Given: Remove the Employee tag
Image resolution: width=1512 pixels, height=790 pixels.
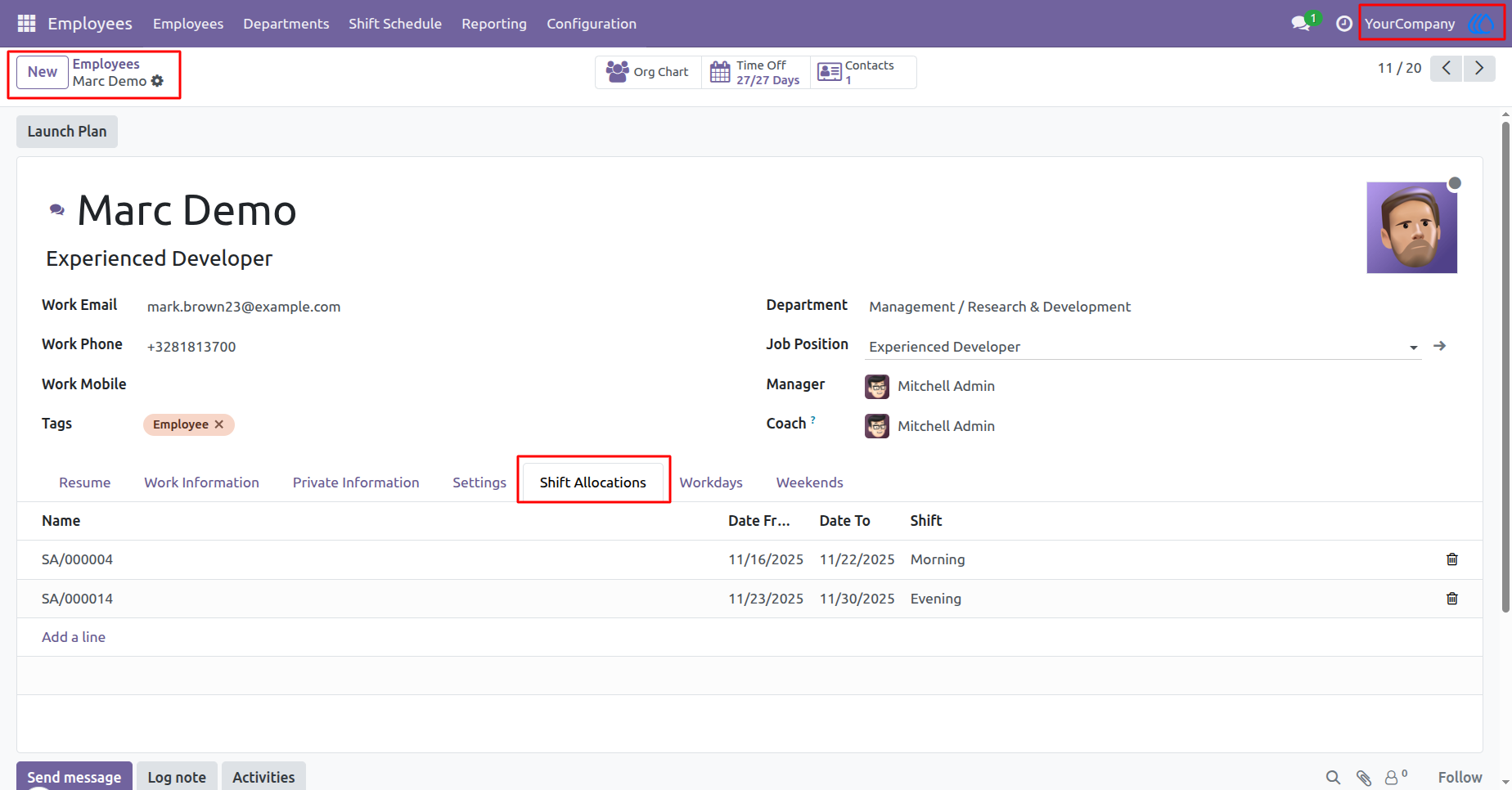Looking at the screenshot, I should 219,424.
